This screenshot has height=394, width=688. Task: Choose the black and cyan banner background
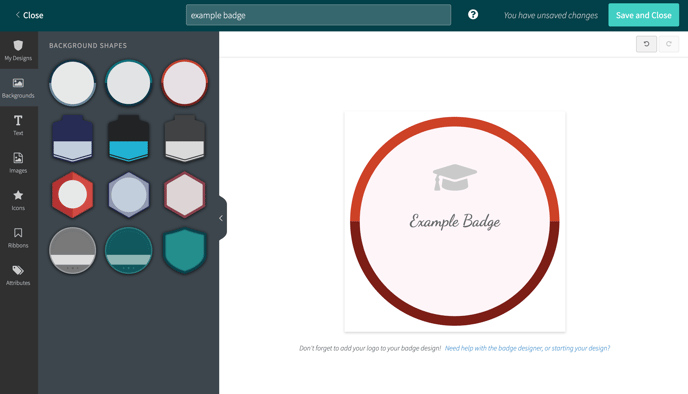[x=129, y=138]
